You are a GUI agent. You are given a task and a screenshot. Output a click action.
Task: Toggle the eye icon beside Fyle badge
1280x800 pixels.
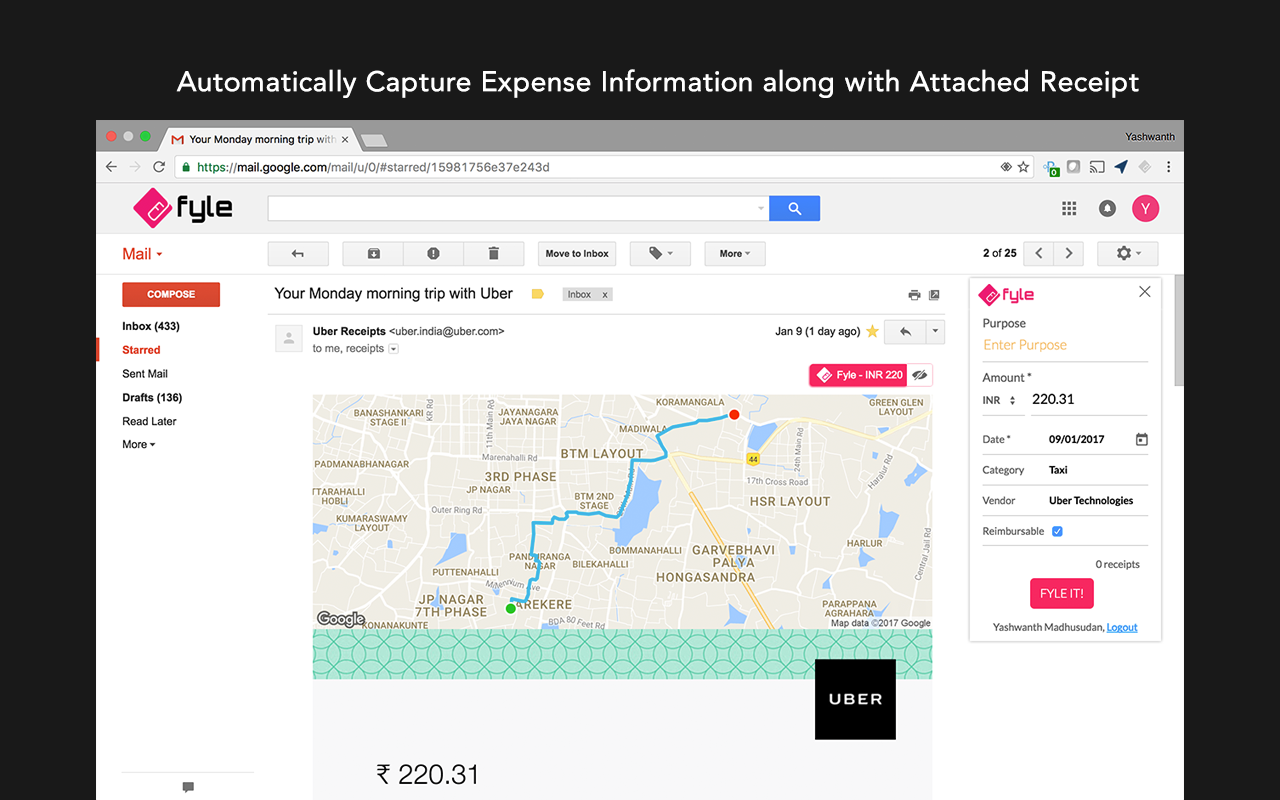[x=920, y=375]
